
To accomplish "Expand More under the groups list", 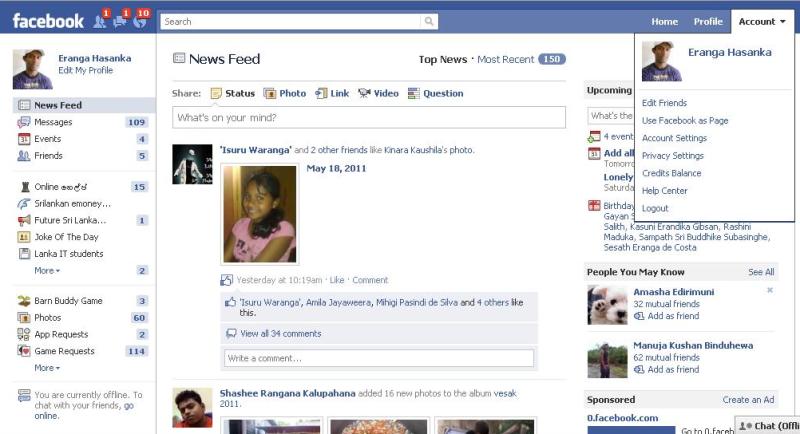I will pyautogui.click(x=47, y=270).
